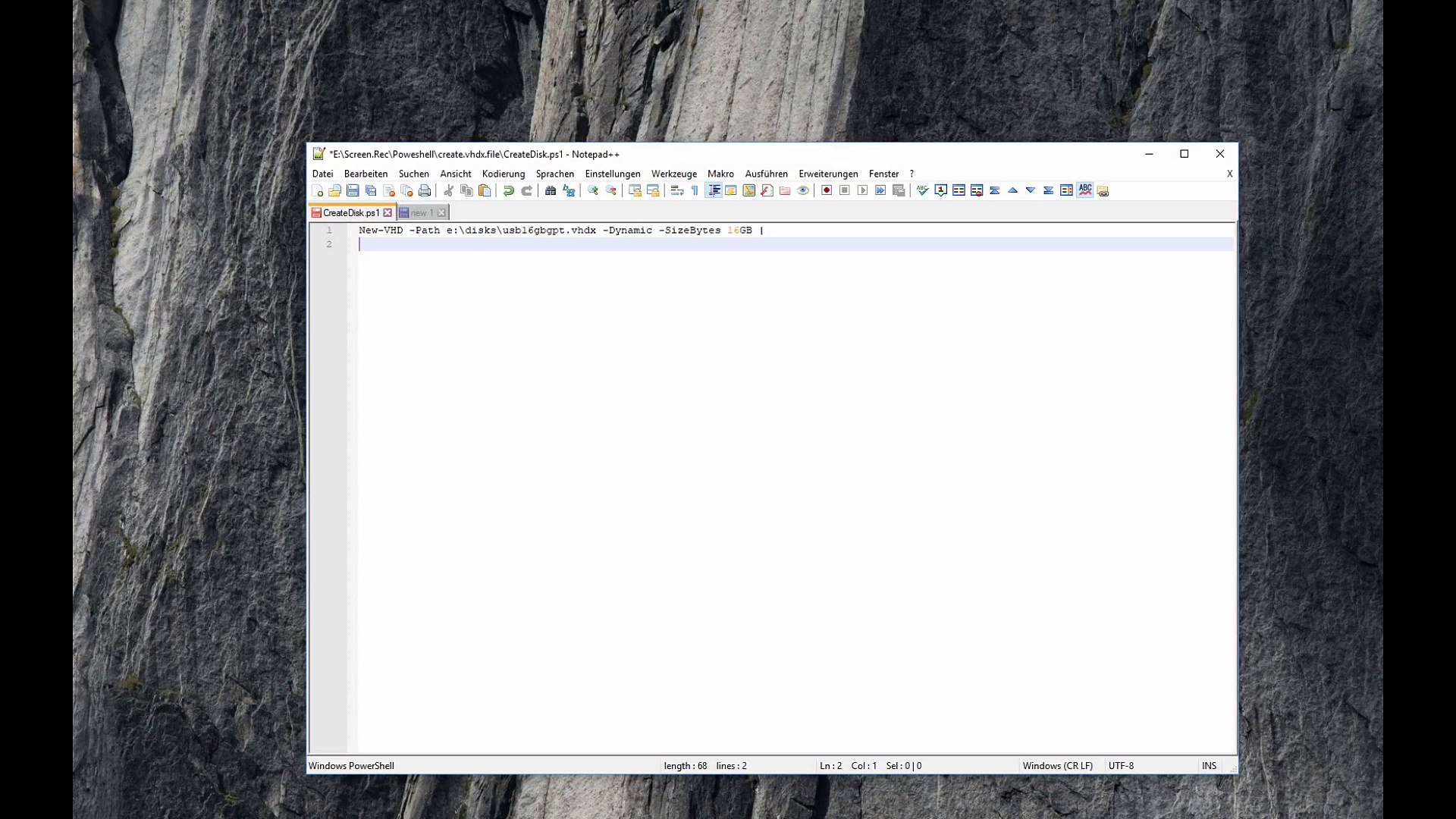Open the Kodierung menu
Screen dimensions: 1456x819
pos(503,174)
